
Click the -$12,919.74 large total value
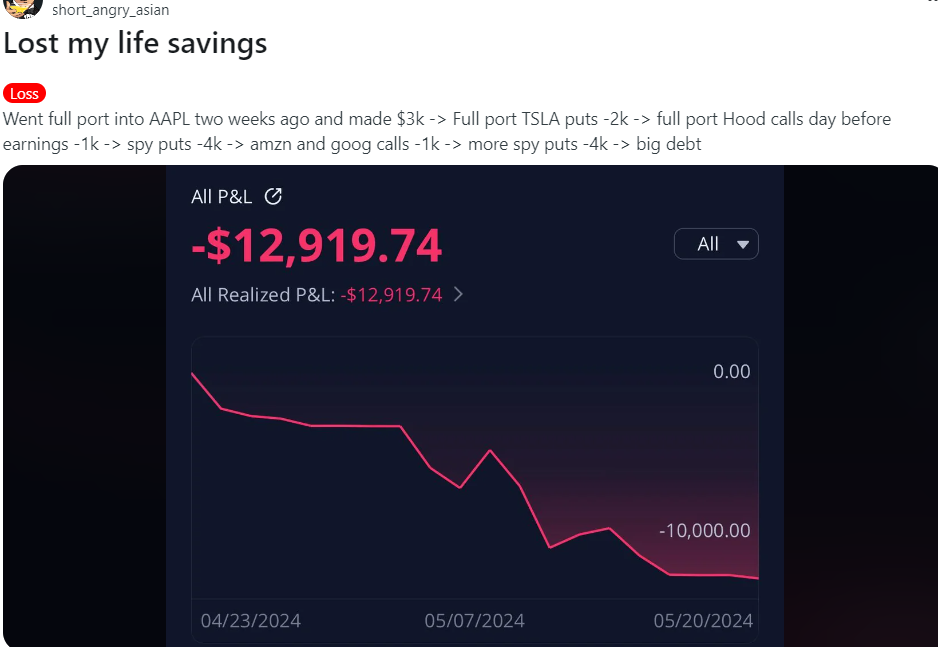coord(317,246)
